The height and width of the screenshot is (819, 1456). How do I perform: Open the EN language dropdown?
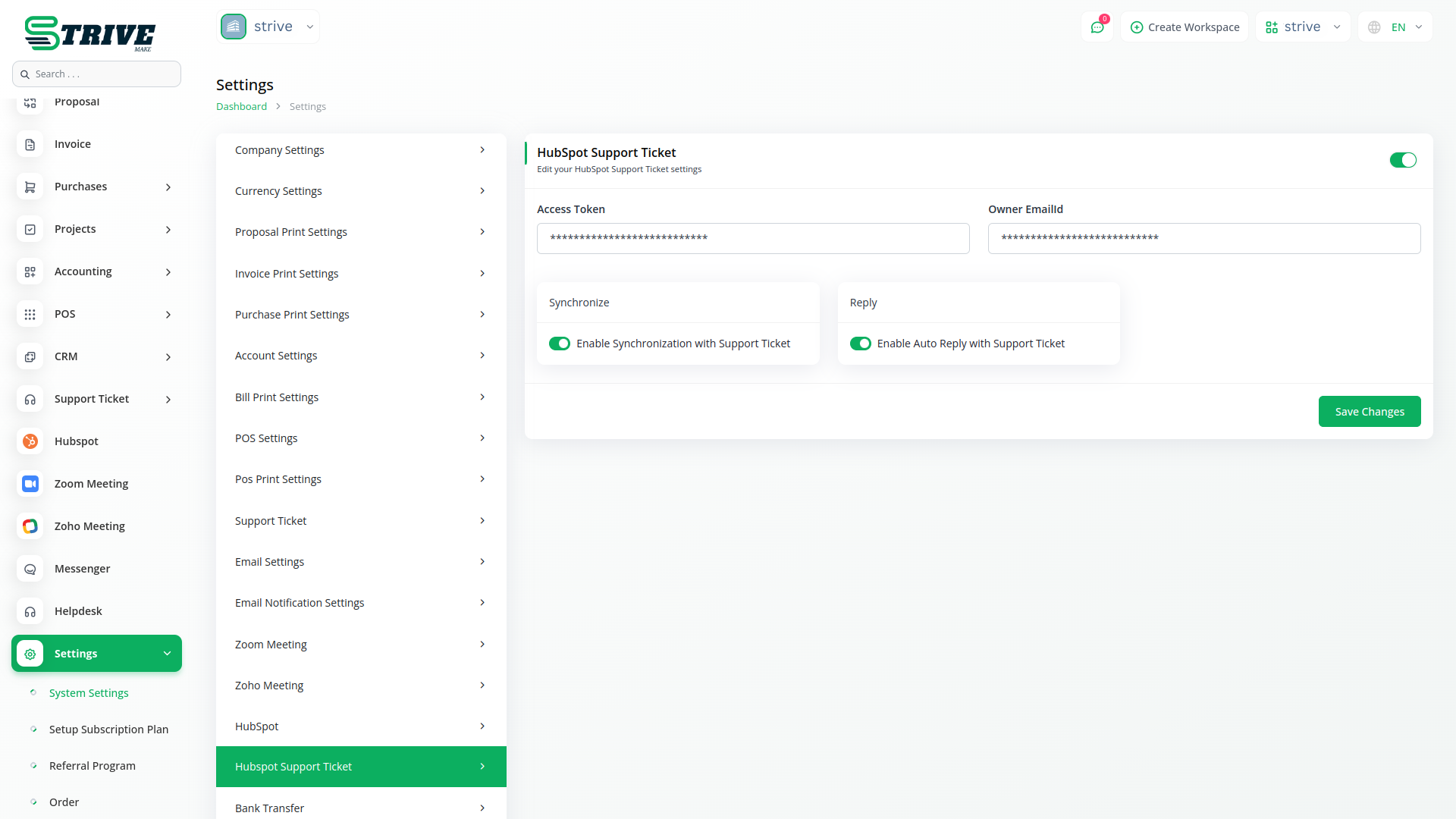click(1395, 27)
